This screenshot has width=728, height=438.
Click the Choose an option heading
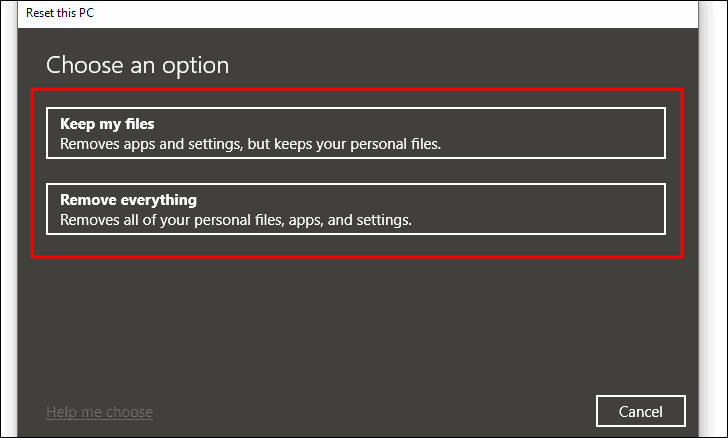pos(137,65)
